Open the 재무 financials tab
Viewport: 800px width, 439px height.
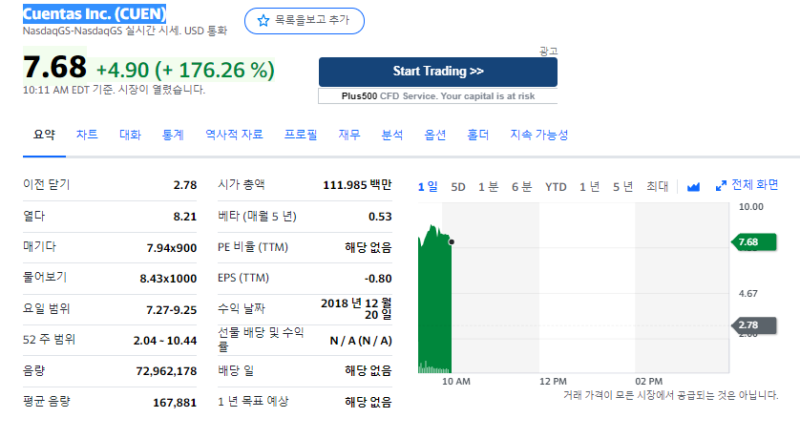pyautogui.click(x=349, y=135)
